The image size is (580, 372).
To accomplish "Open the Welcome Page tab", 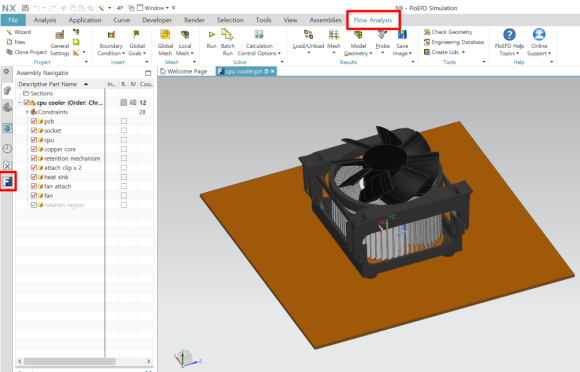I will 183,71.
